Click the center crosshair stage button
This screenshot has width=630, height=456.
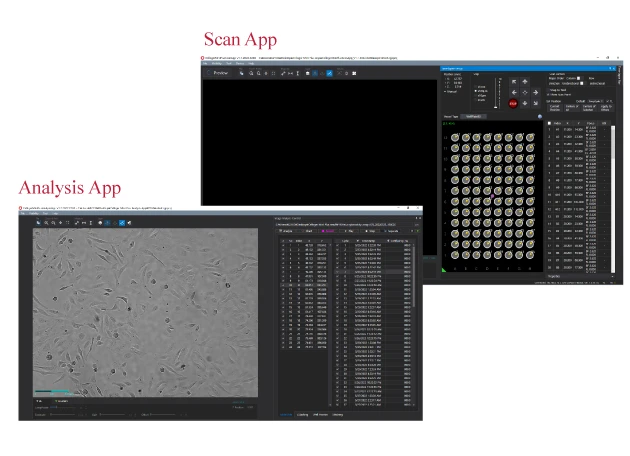(525, 92)
